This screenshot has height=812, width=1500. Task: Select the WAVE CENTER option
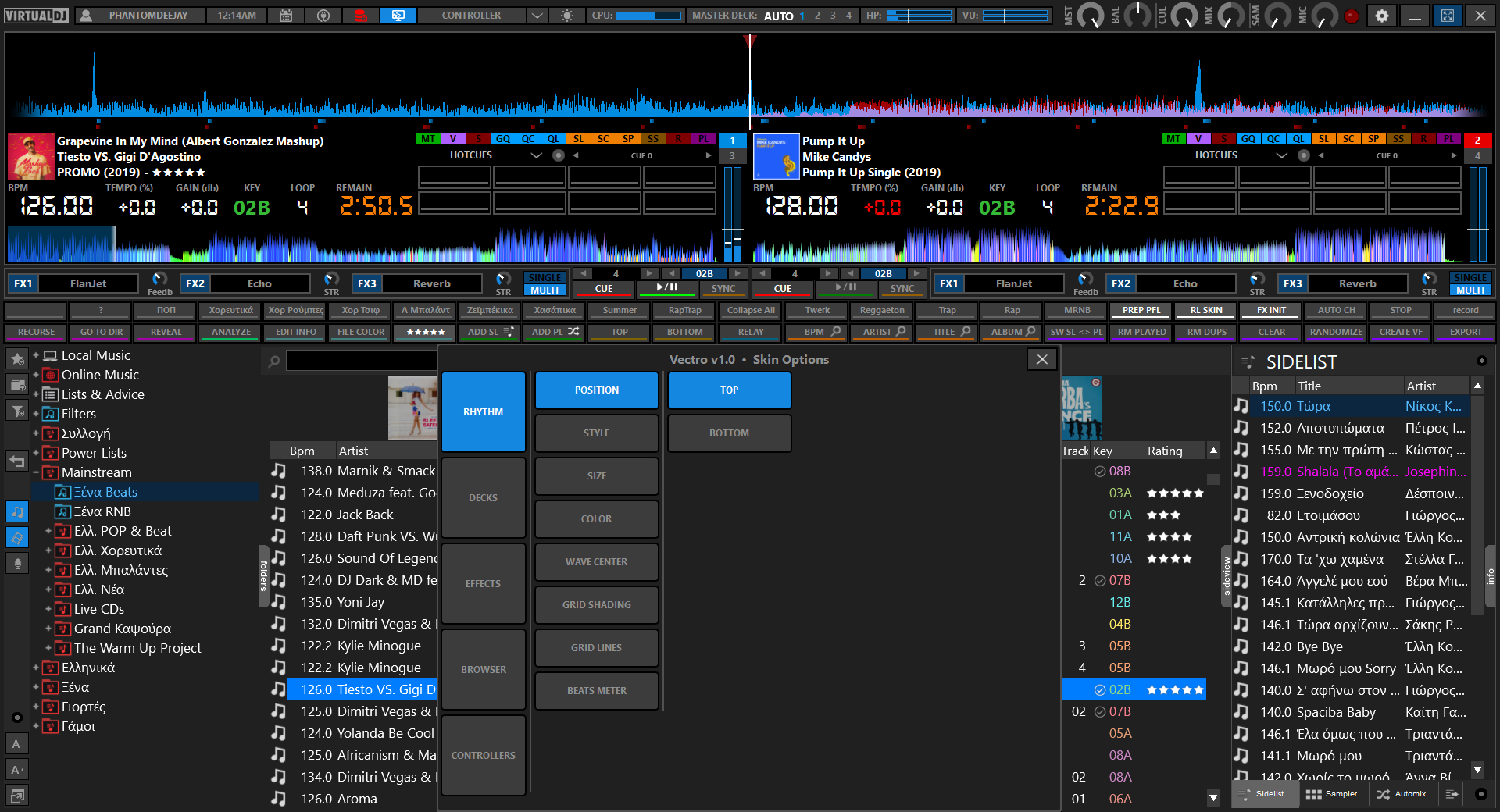[596, 561]
